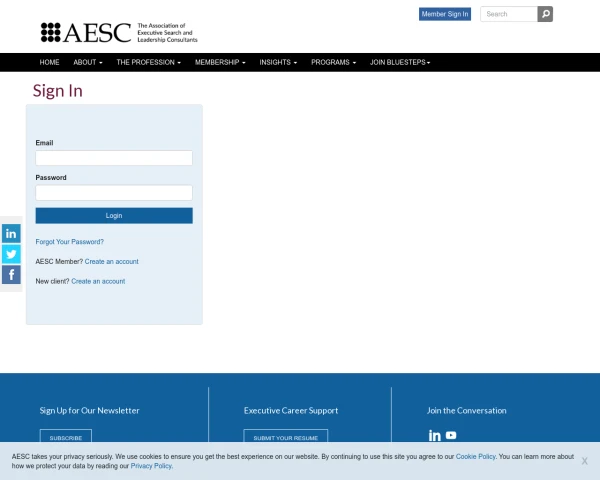Expand the ABOUT dropdown menu
The image size is (600, 480).
coord(88,62)
